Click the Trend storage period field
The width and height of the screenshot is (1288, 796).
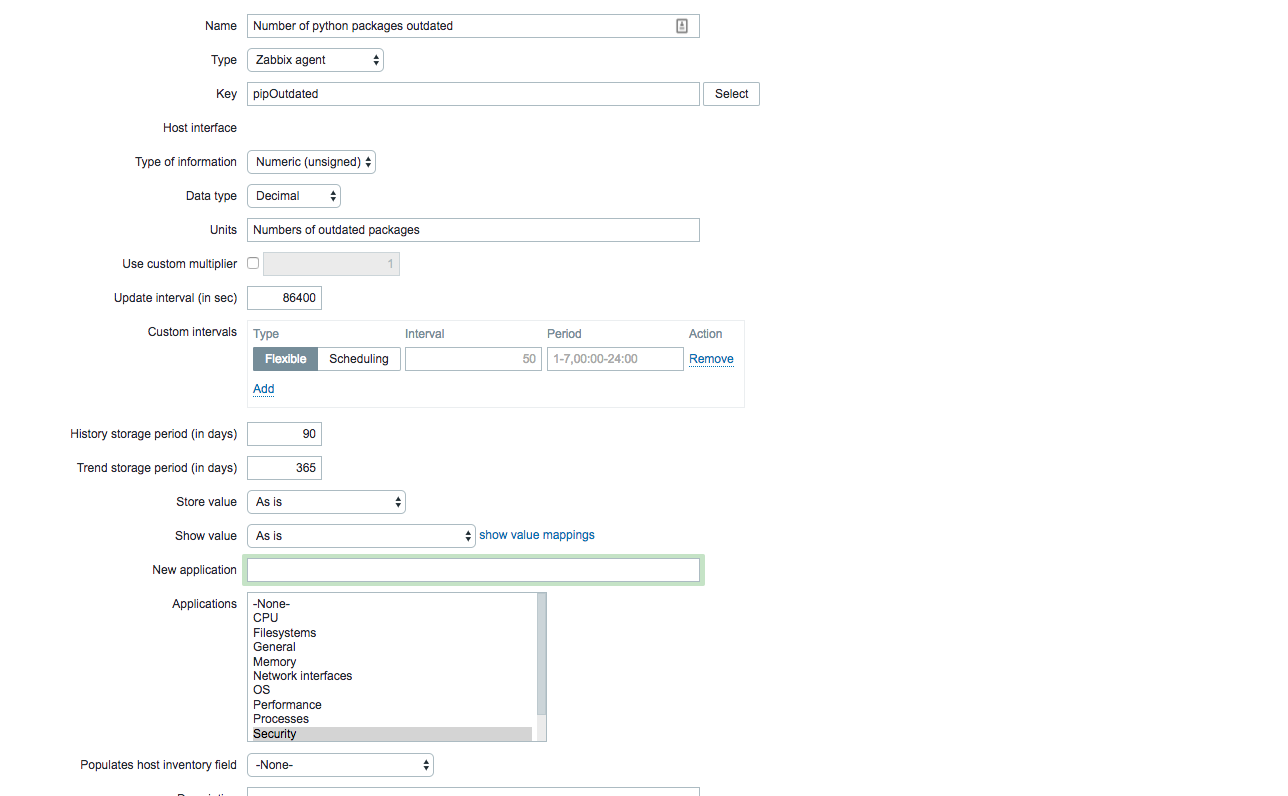click(284, 468)
